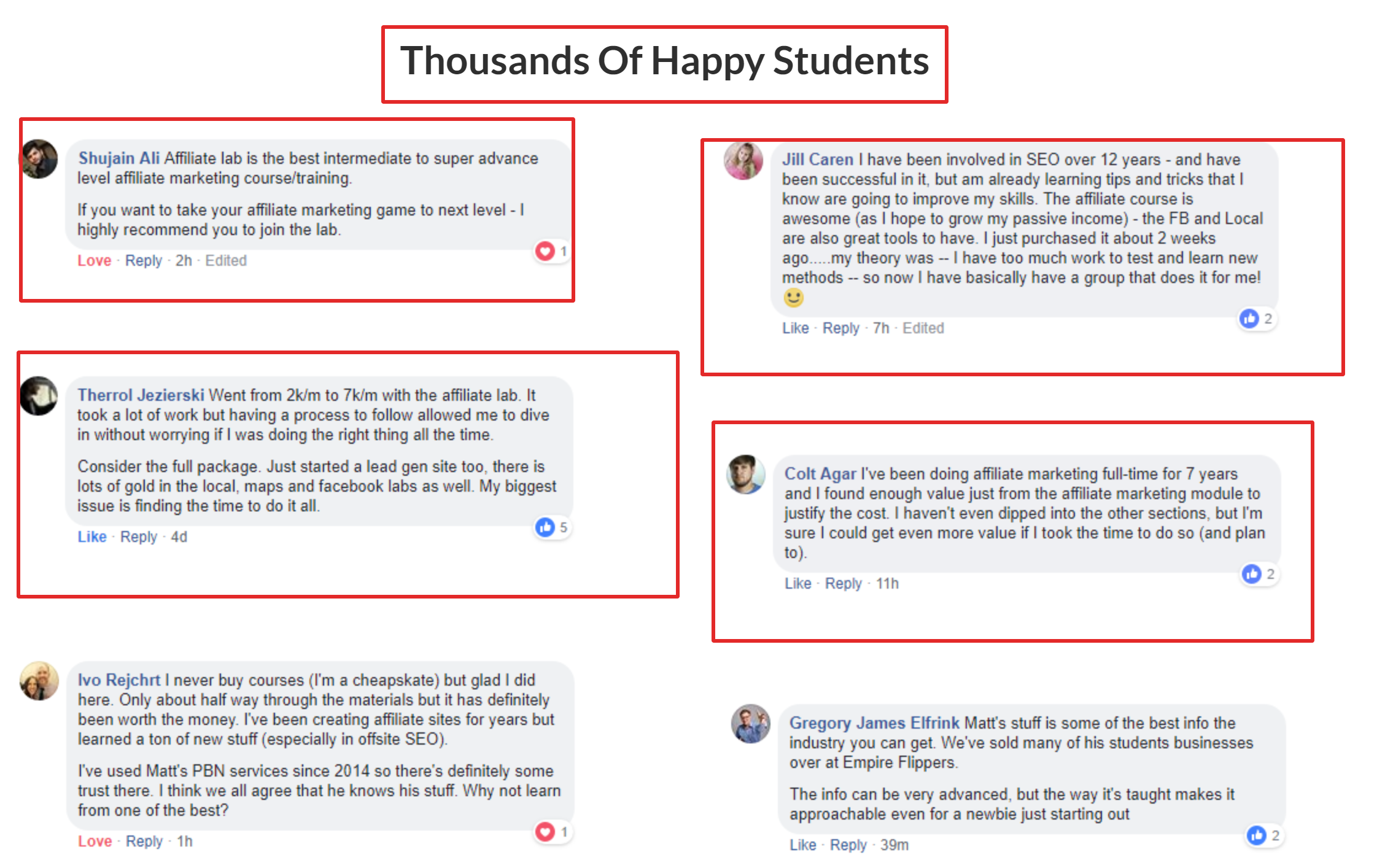This screenshot has width=1385, height=868.
Task: Click the thumbs-up reaction icon on Jill Caren's comment
Action: pyautogui.click(x=1249, y=319)
